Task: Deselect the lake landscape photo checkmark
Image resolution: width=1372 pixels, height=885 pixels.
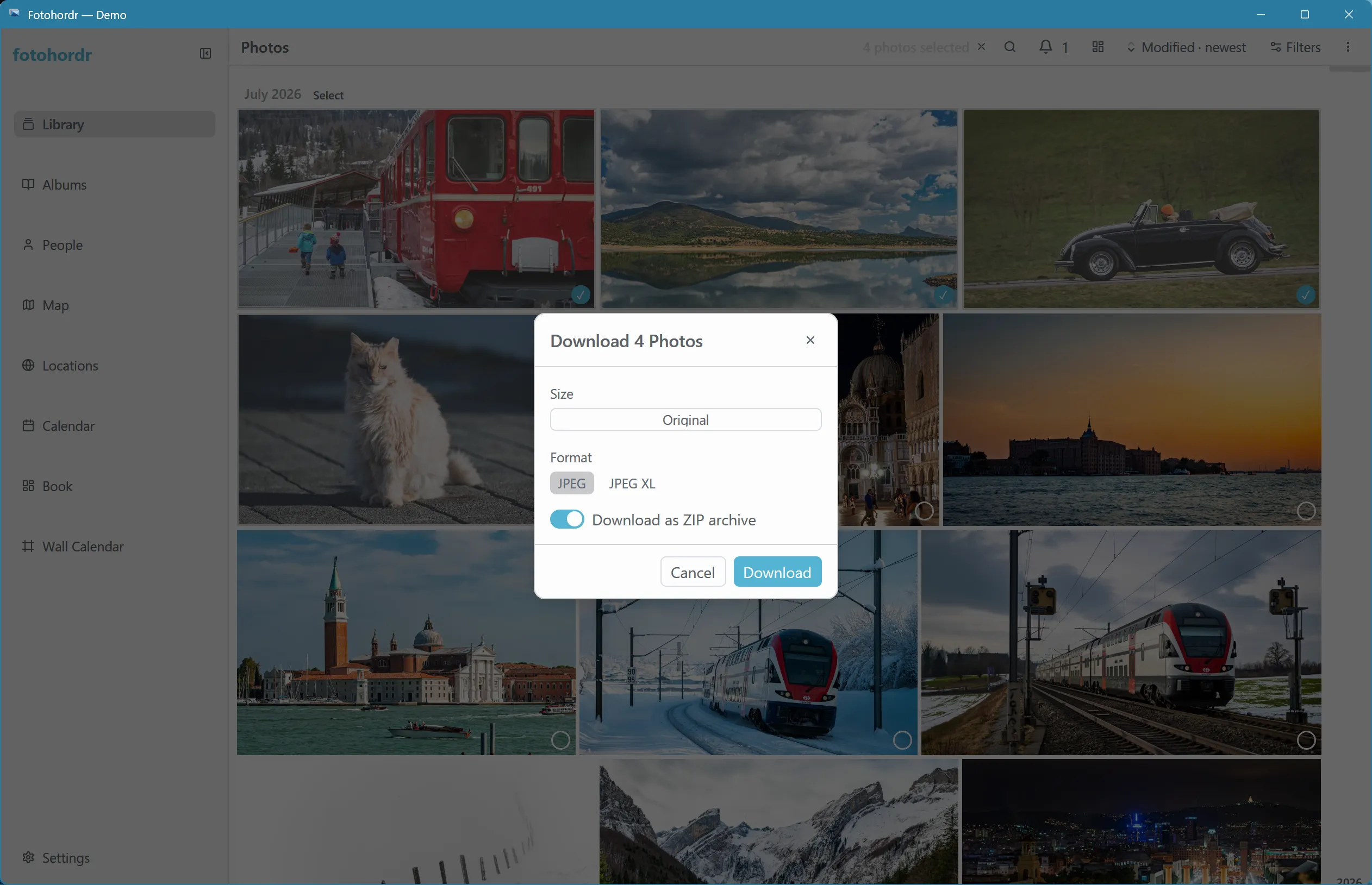Action: (943, 296)
